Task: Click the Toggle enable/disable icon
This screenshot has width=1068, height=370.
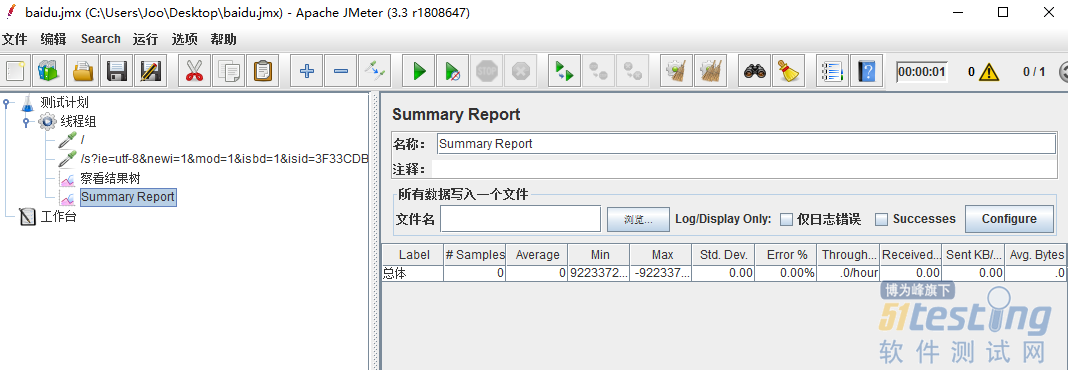Action: [375, 71]
